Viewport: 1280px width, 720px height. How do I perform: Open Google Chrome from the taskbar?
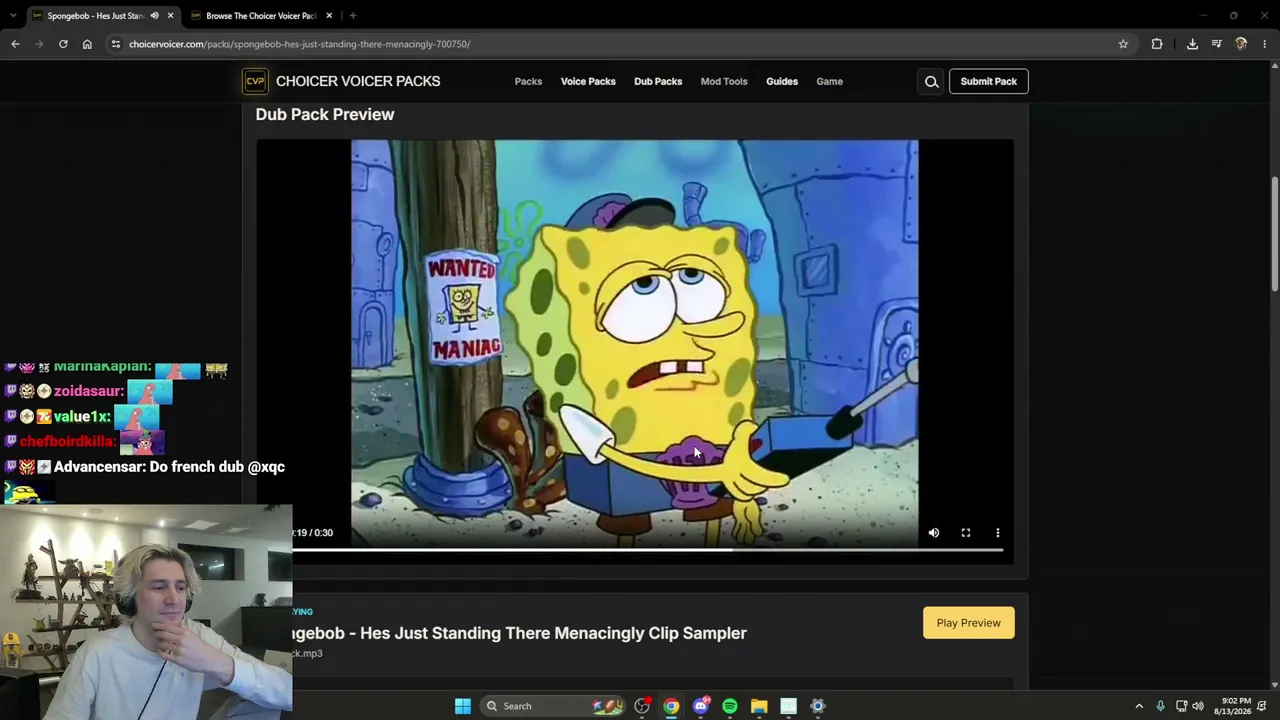[x=671, y=706]
